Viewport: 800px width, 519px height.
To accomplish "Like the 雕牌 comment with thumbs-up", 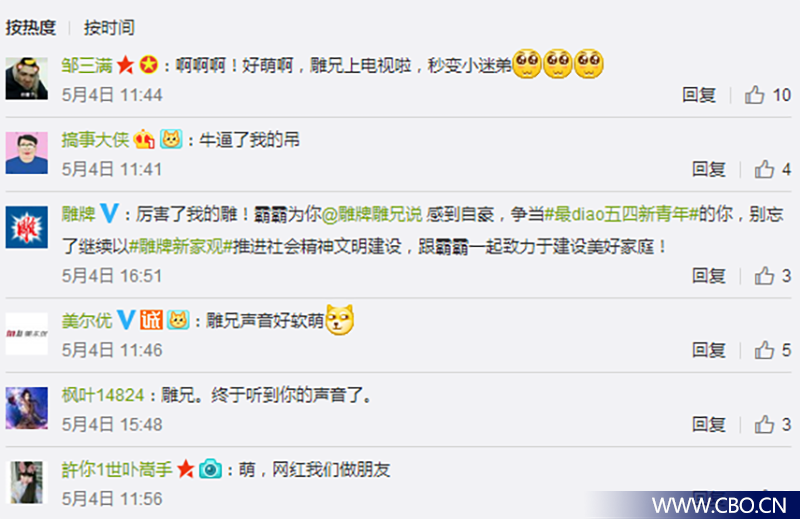I will click(x=764, y=276).
